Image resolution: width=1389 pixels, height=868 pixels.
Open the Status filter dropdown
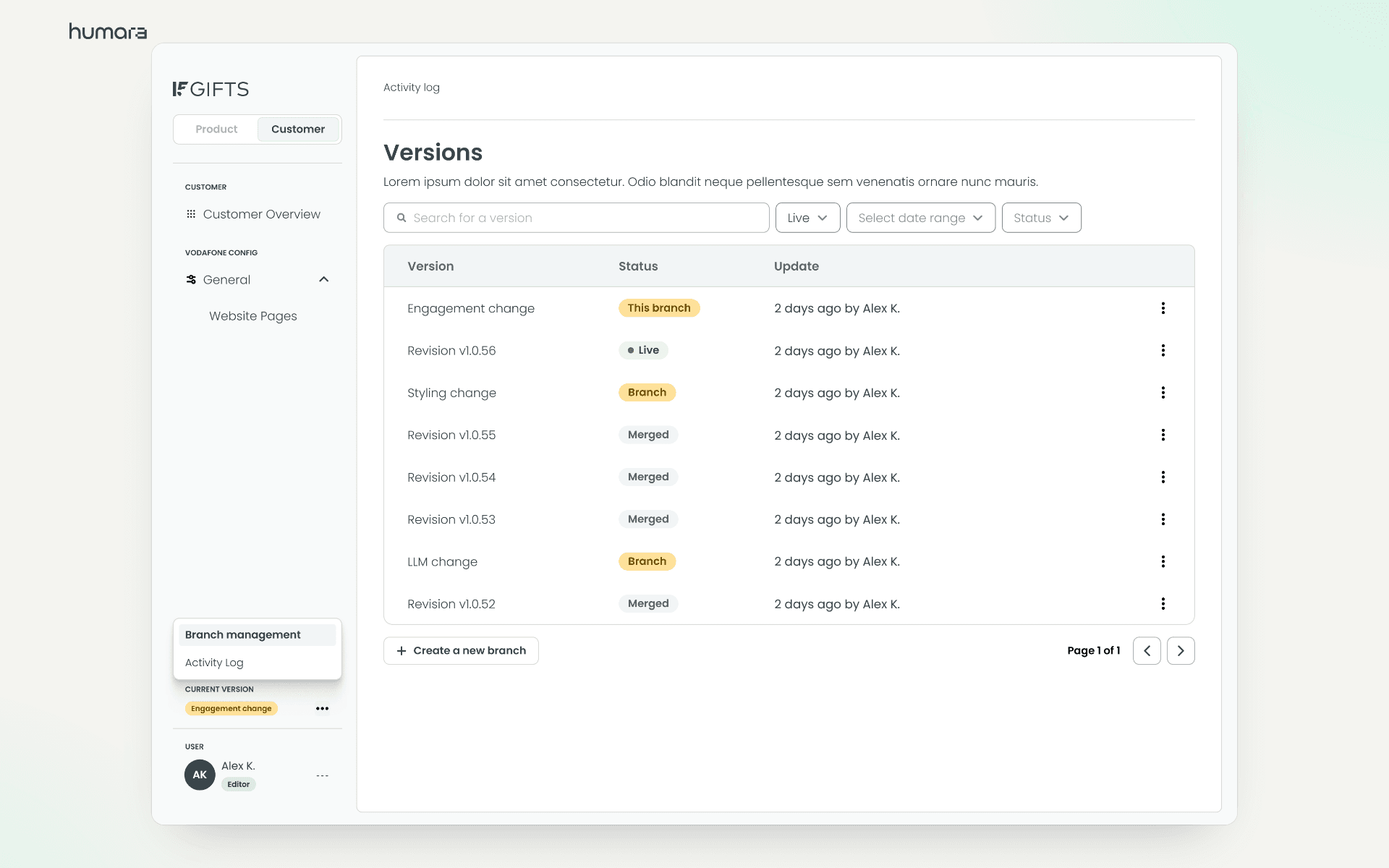tap(1042, 218)
